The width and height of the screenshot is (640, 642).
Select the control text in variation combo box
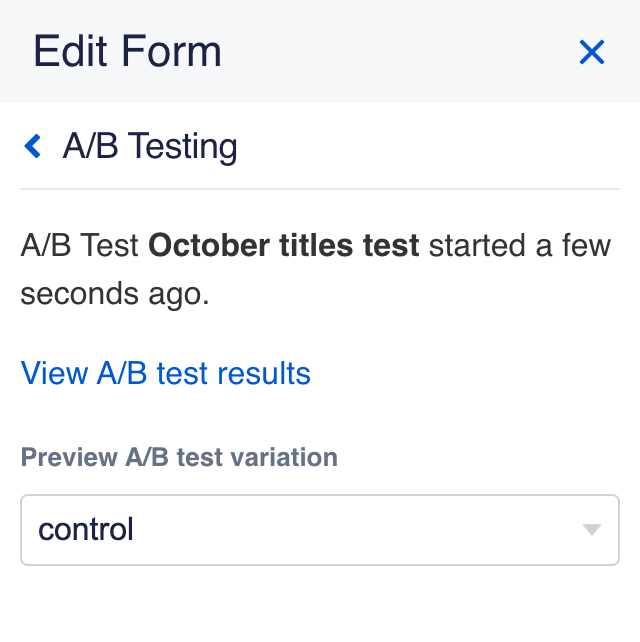pyautogui.click(x=86, y=529)
